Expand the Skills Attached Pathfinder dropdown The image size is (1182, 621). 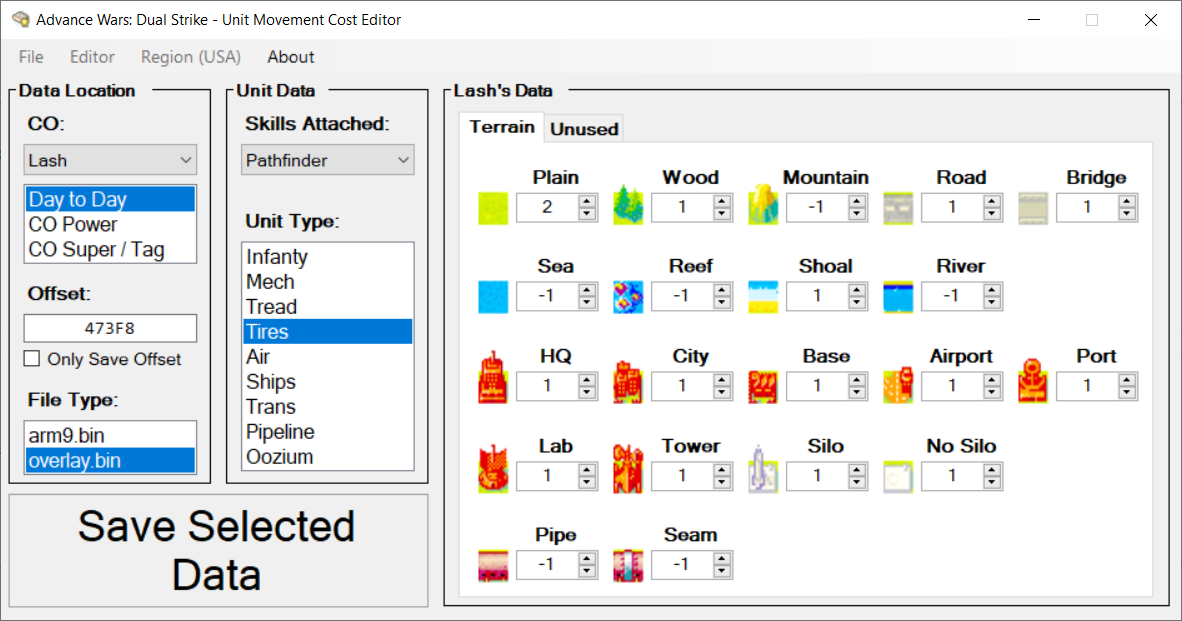(x=328, y=160)
